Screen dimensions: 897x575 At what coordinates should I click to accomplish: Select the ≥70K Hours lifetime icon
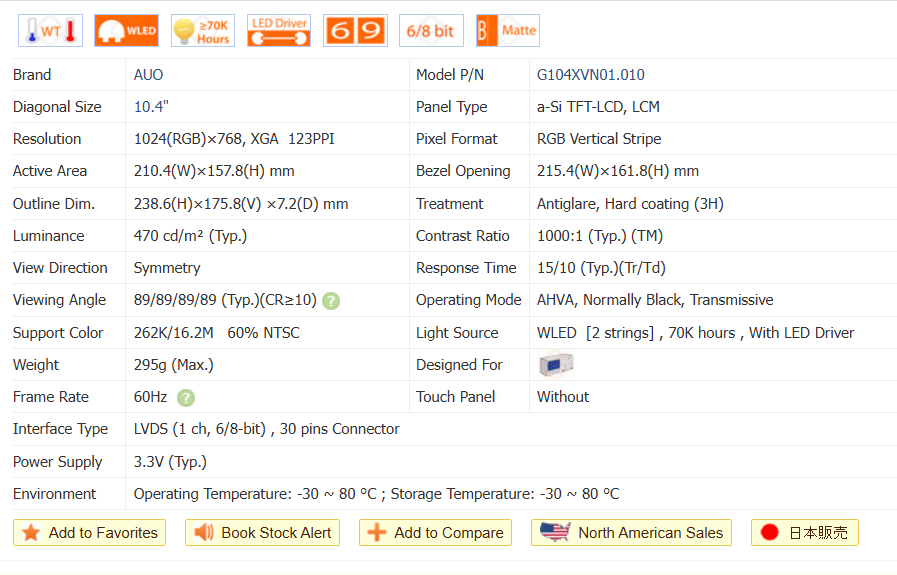point(202,31)
